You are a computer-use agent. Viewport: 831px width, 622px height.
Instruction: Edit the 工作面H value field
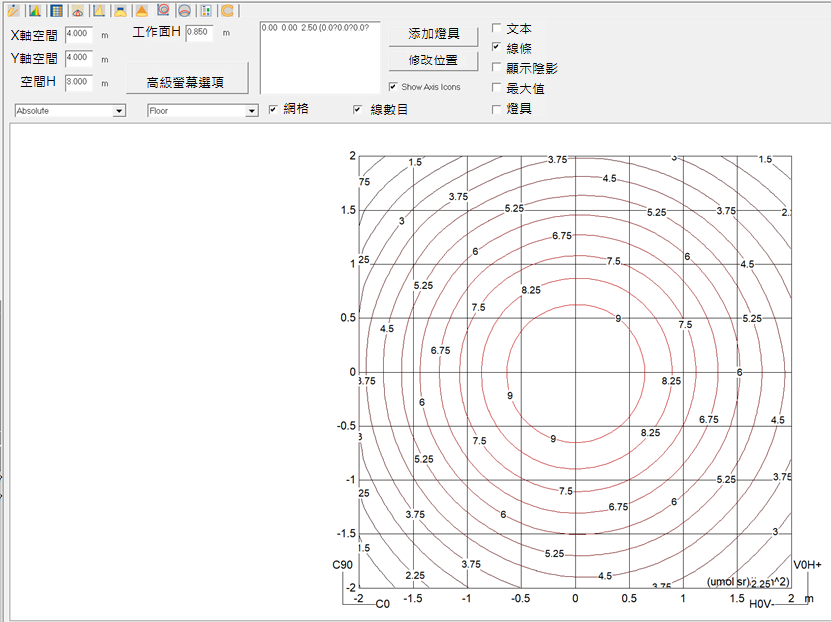(x=200, y=33)
